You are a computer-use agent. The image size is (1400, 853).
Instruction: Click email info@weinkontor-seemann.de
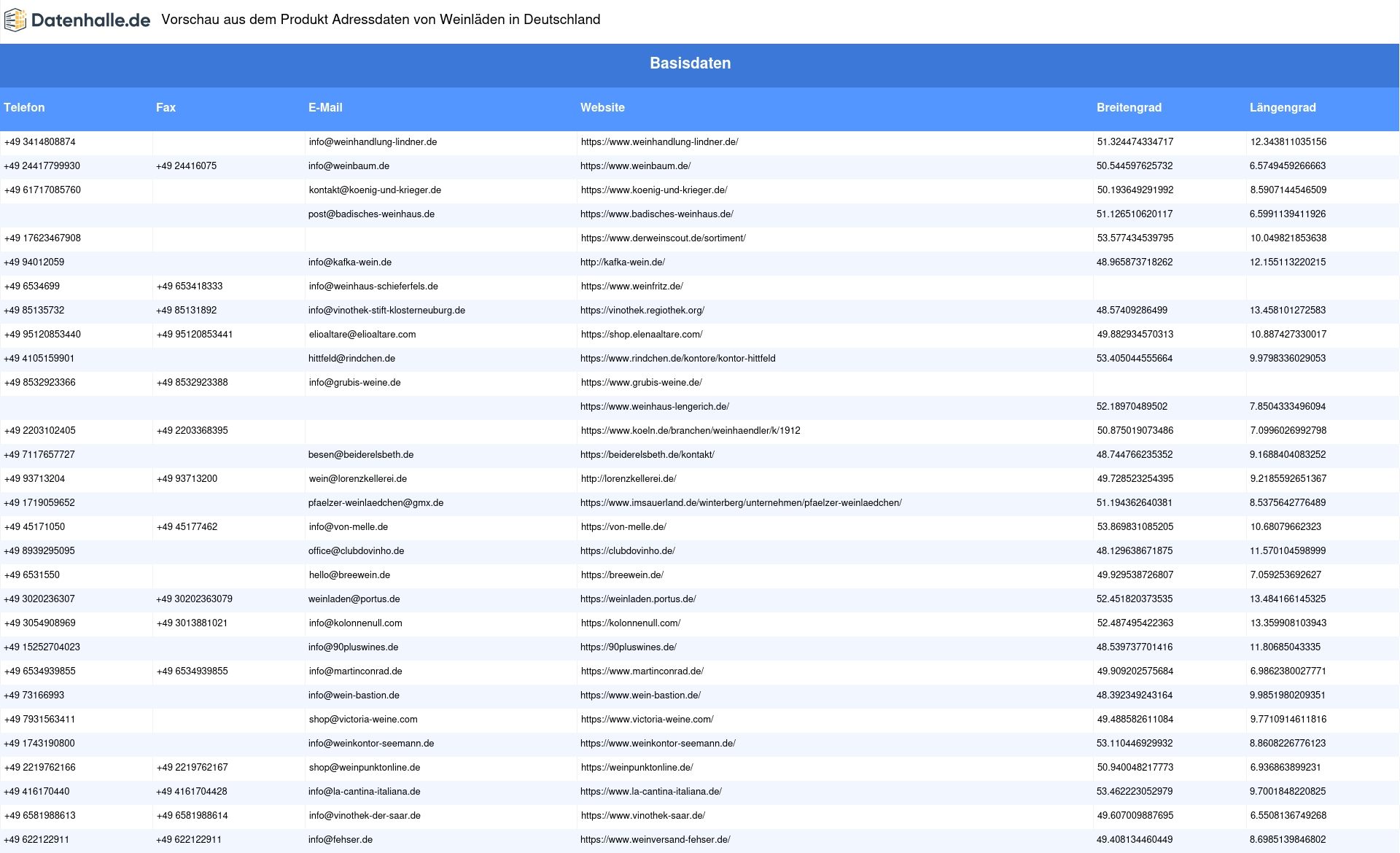[x=371, y=744]
